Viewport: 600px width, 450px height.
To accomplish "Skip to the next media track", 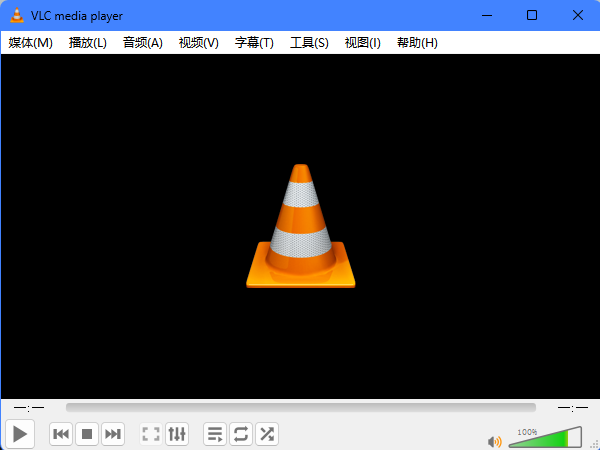I will coord(113,434).
